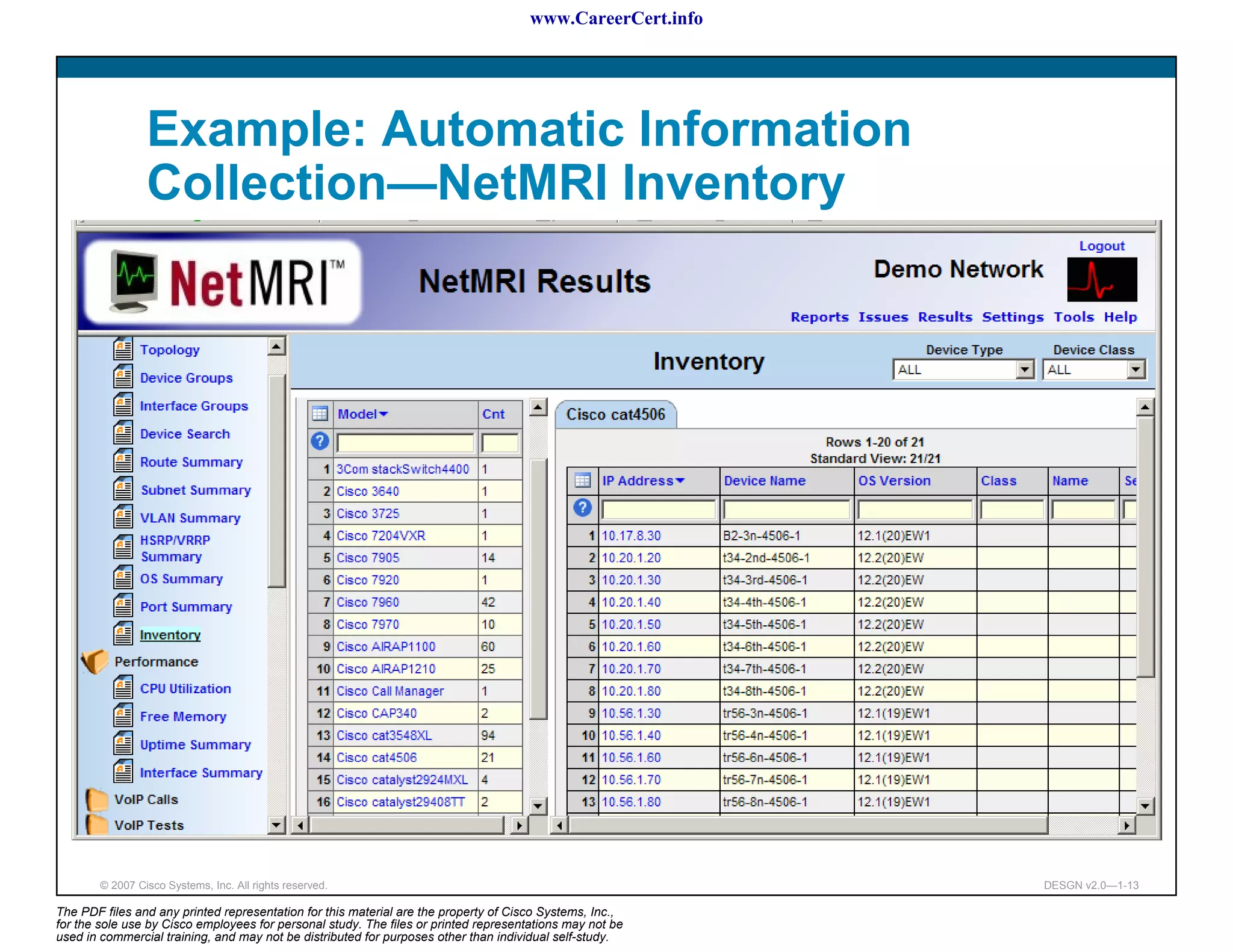Image resolution: width=1233 pixels, height=952 pixels.
Task: Open the Help menu link
Action: 1120,317
